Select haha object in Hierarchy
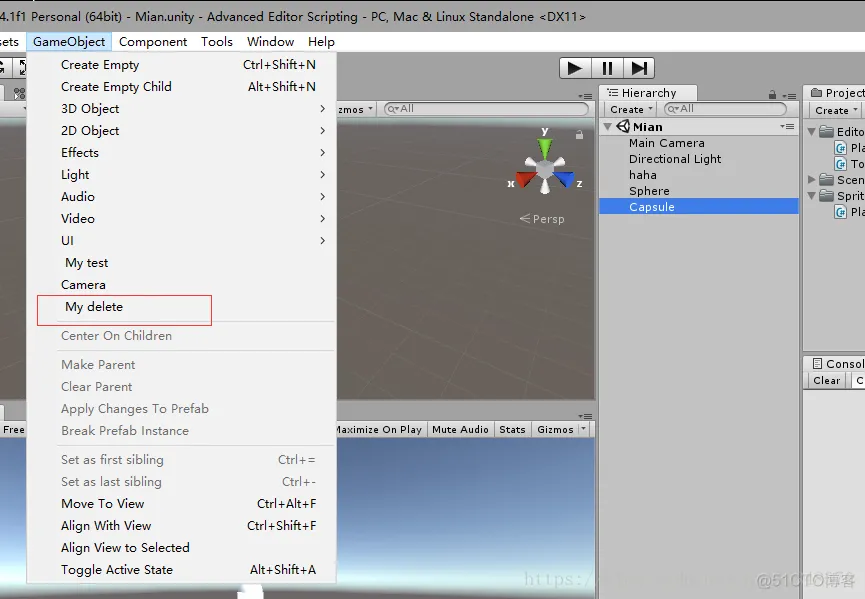This screenshot has height=599, width=865. click(x=699, y=175)
